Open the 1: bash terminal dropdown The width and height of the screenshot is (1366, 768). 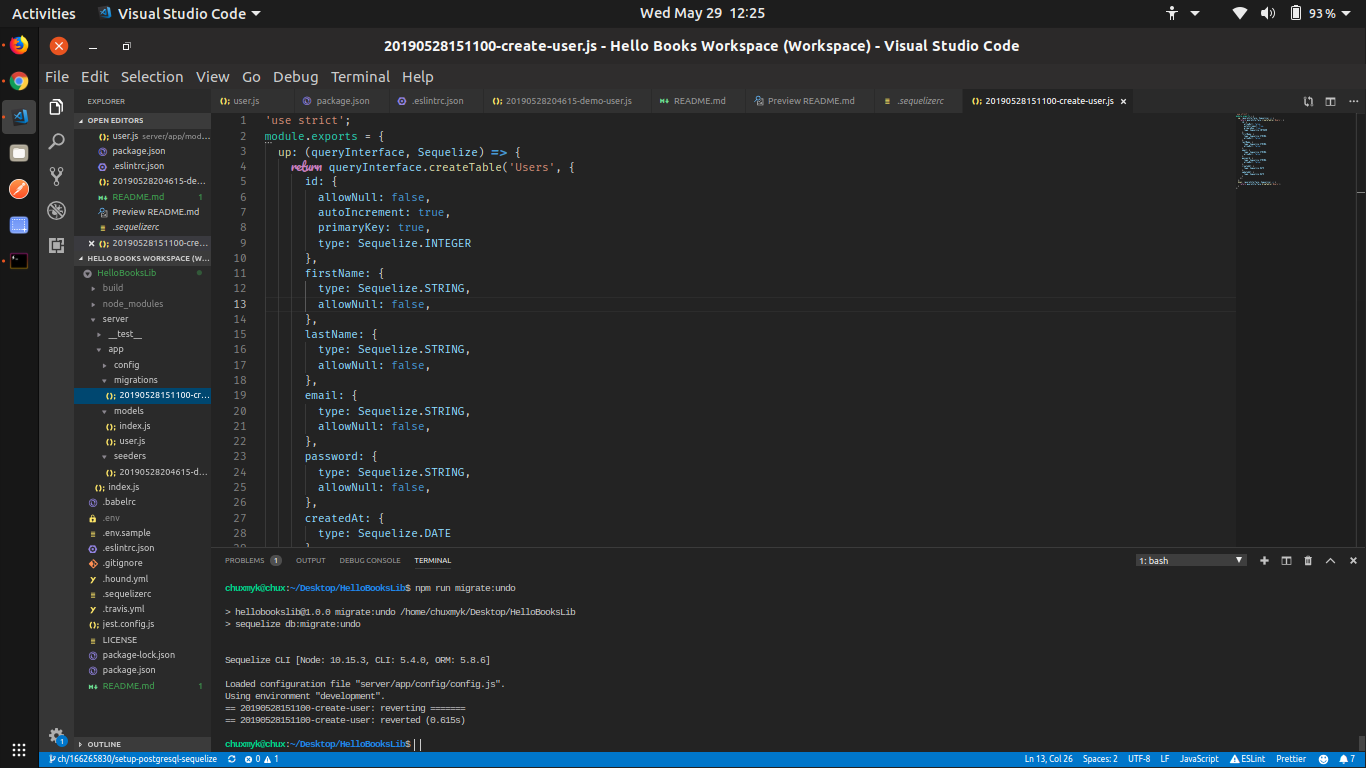1191,561
